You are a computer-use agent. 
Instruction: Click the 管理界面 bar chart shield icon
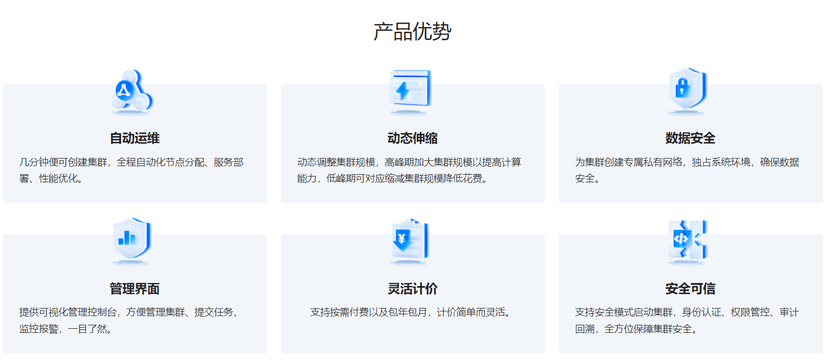132,241
